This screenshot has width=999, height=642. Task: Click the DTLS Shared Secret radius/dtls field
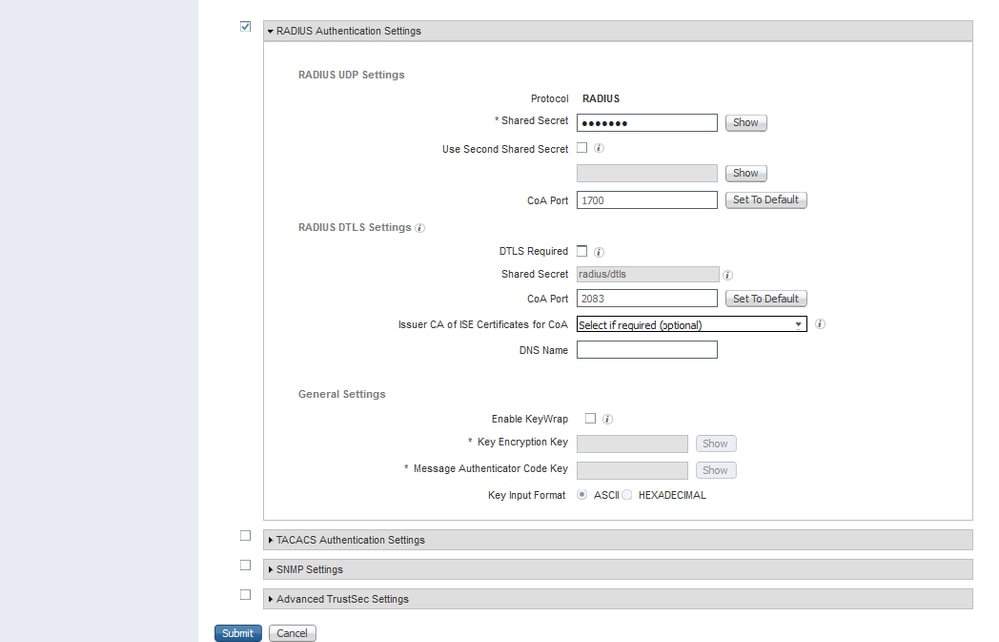pos(648,275)
